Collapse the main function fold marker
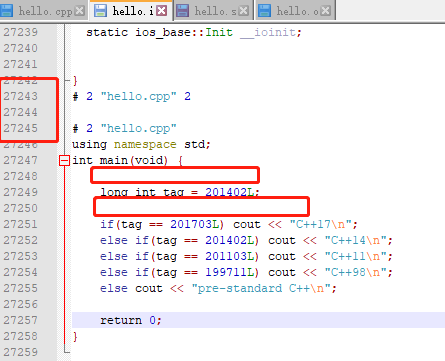This screenshot has width=445, height=361. 64,161
